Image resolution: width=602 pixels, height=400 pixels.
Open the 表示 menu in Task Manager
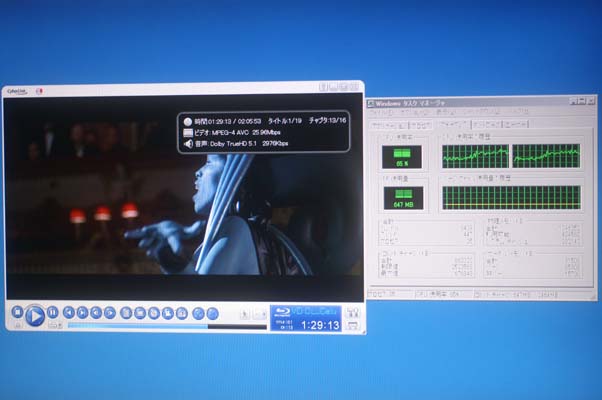pos(445,112)
